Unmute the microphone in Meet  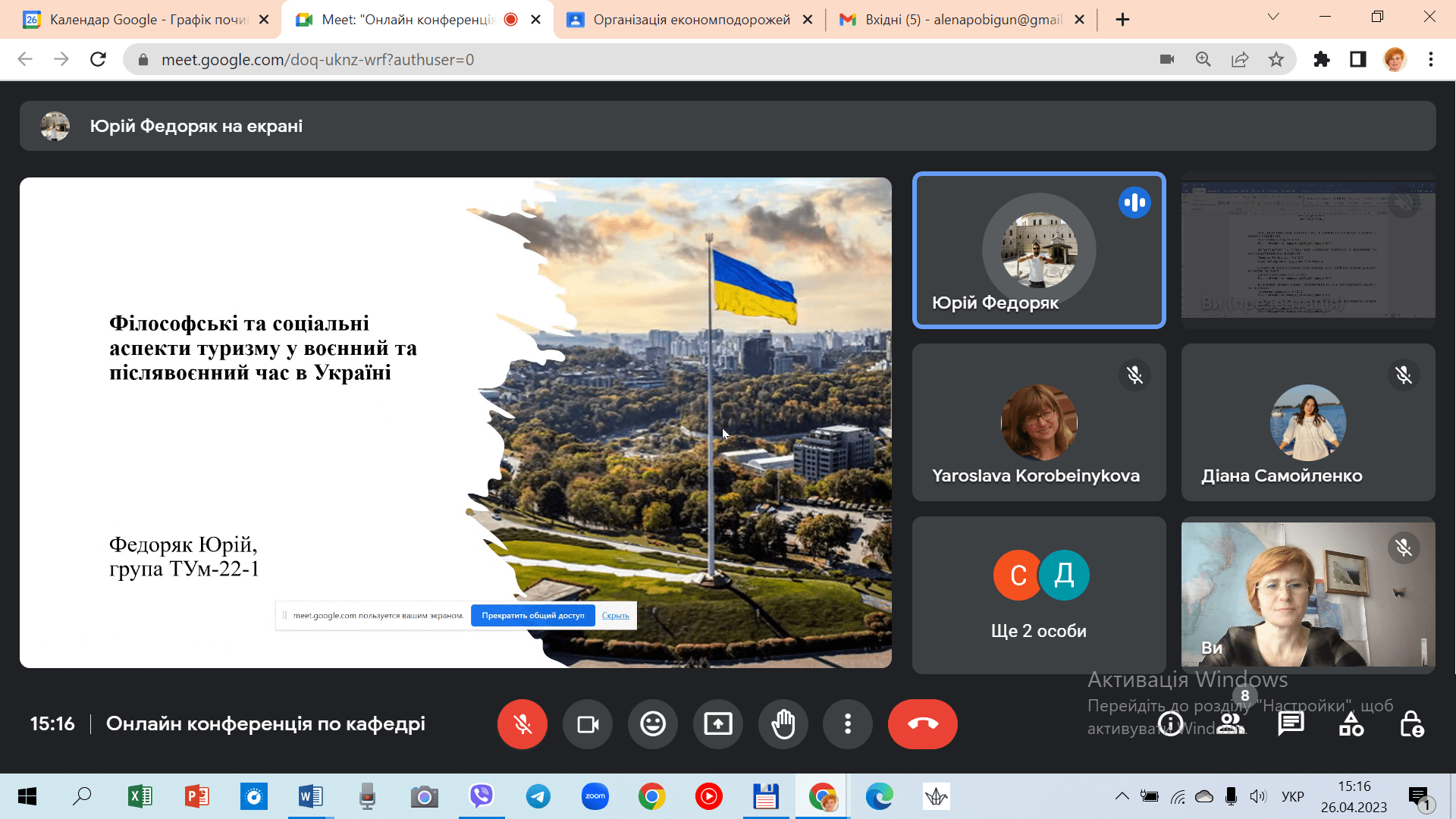point(522,724)
